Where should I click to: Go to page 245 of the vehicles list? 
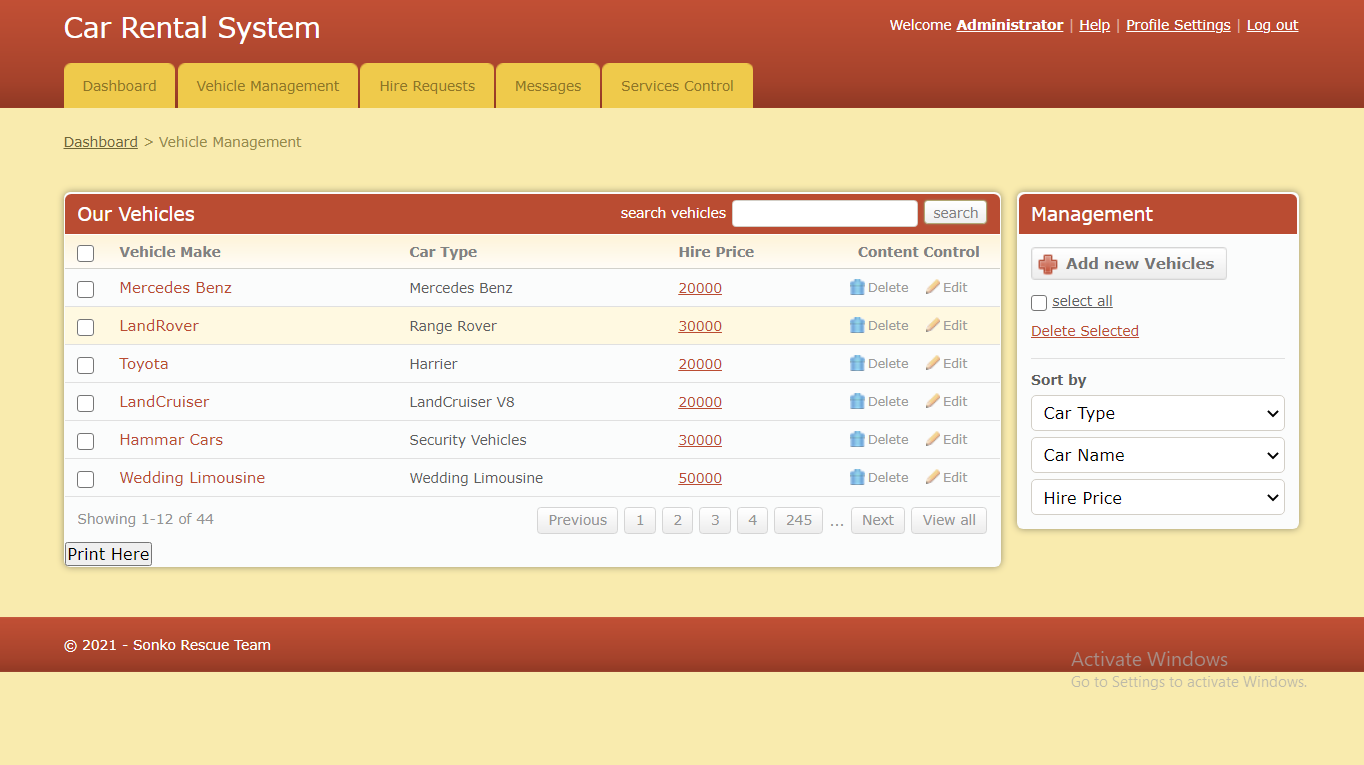(x=798, y=520)
